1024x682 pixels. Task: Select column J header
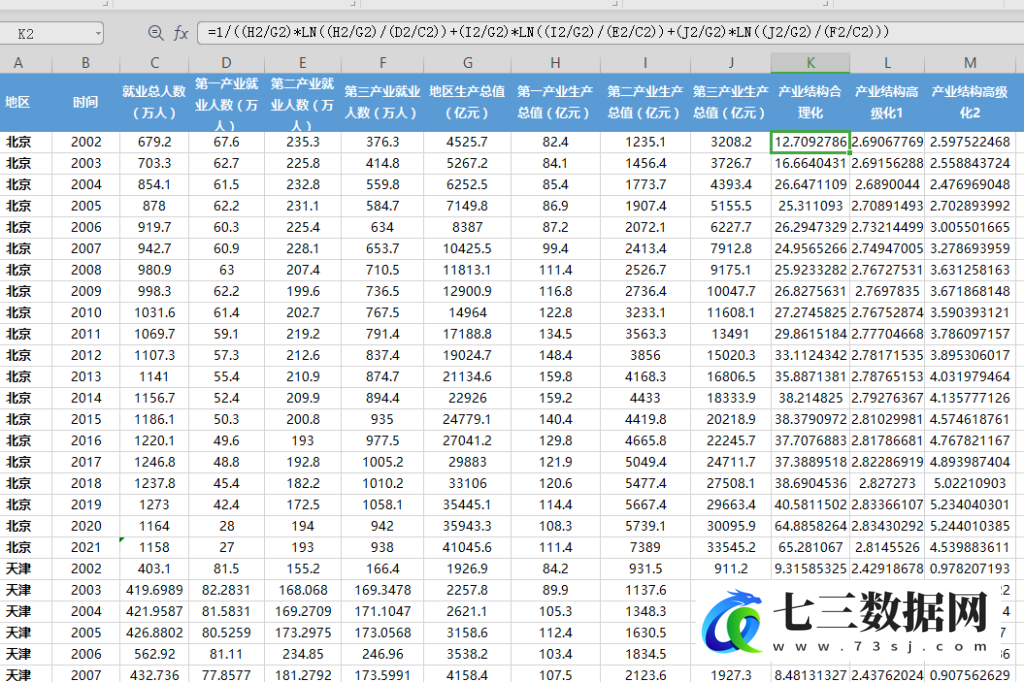click(731, 63)
